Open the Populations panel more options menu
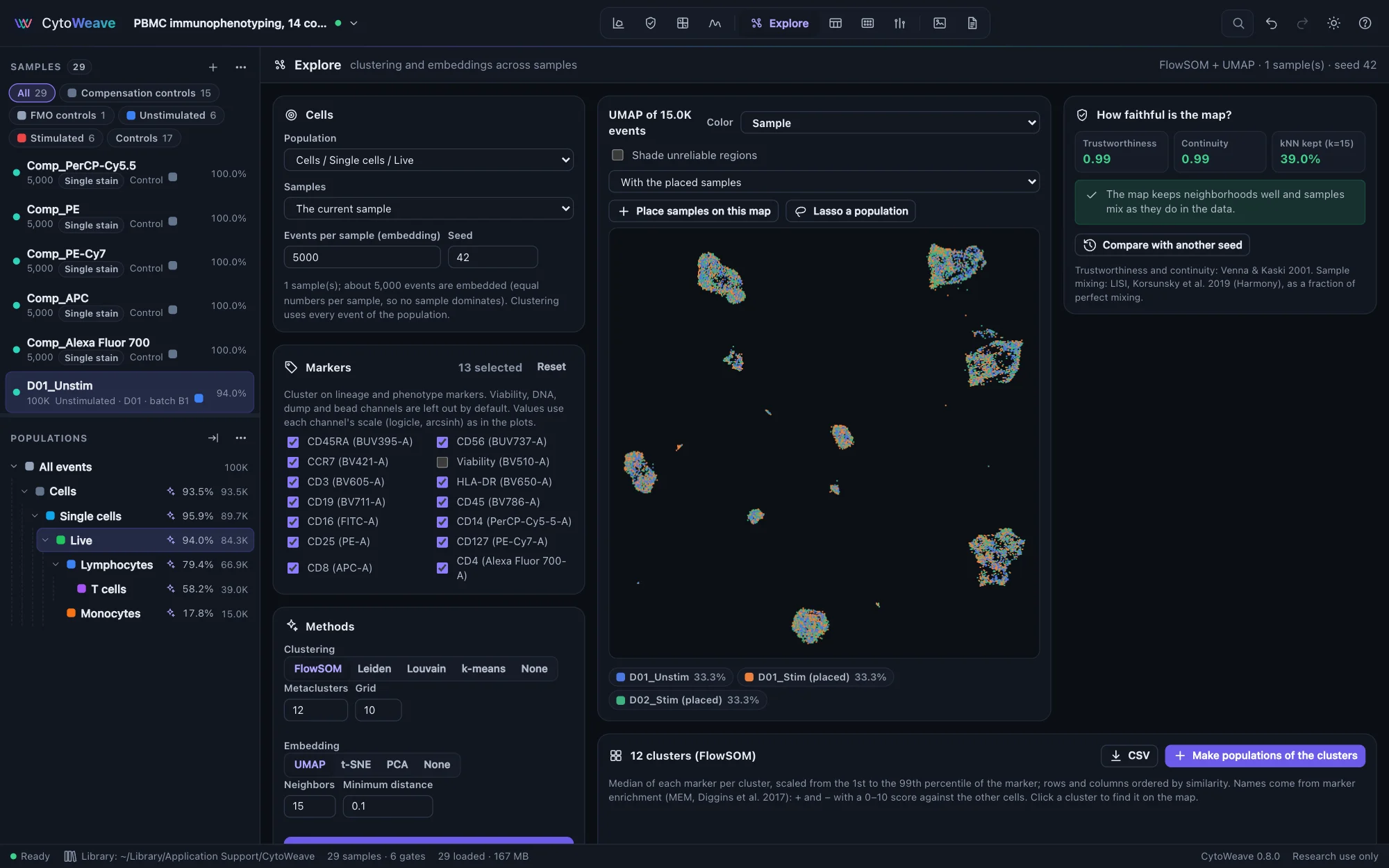Viewport: 1389px width, 868px height. (240, 438)
